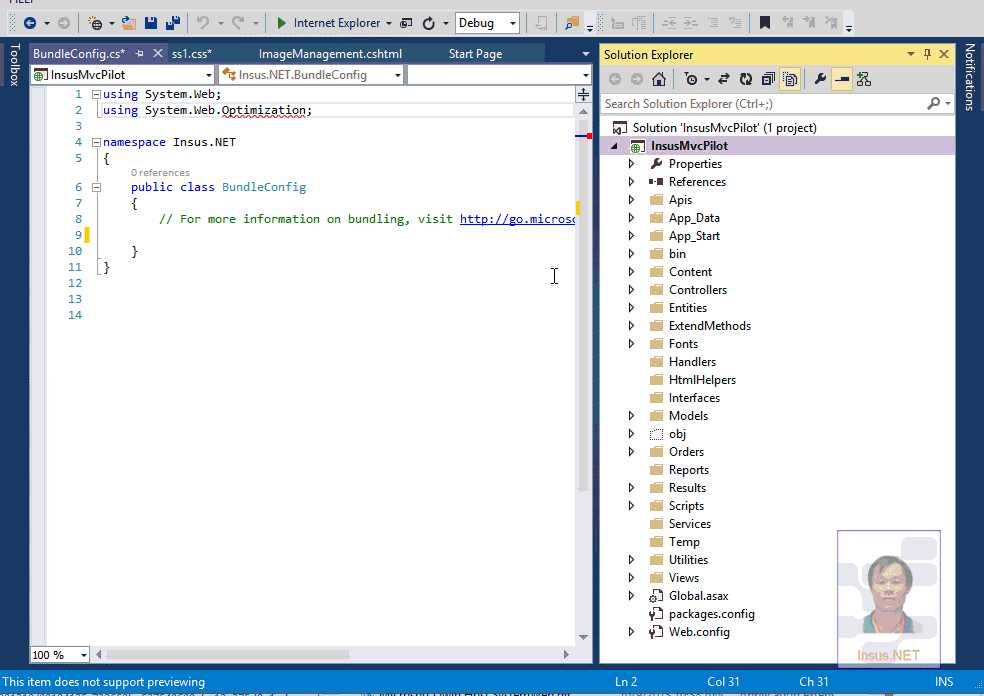The image size is (984, 696).
Task: Click the View Class Diagram icon
Action: pyautogui.click(x=864, y=79)
